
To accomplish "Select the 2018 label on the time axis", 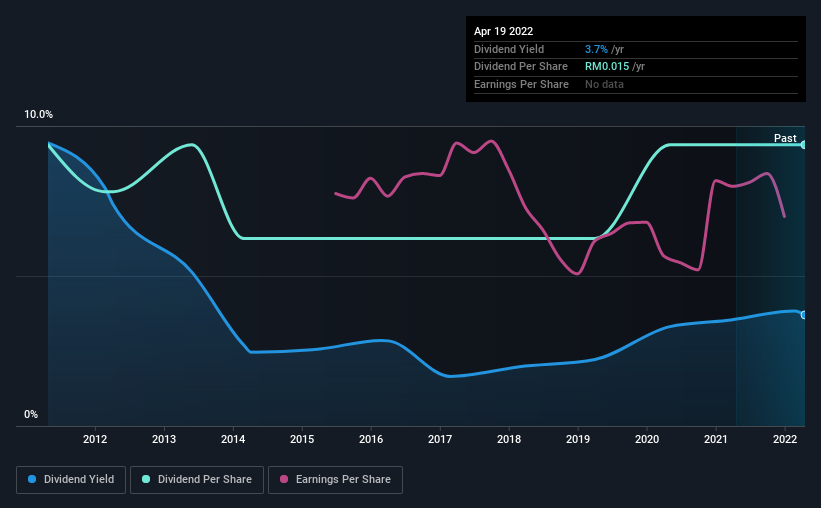I will (x=509, y=439).
